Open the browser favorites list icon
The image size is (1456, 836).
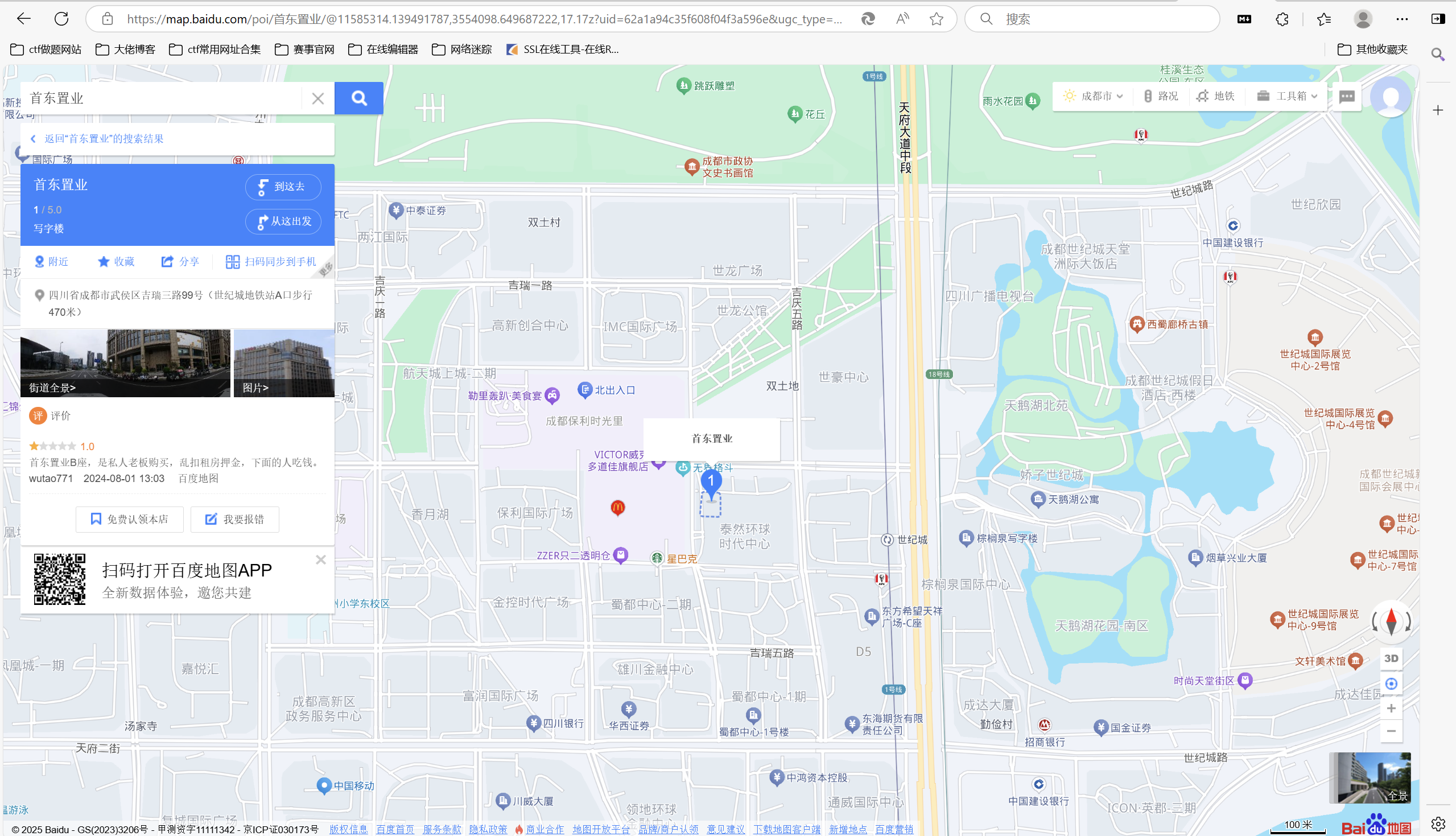(1325, 19)
